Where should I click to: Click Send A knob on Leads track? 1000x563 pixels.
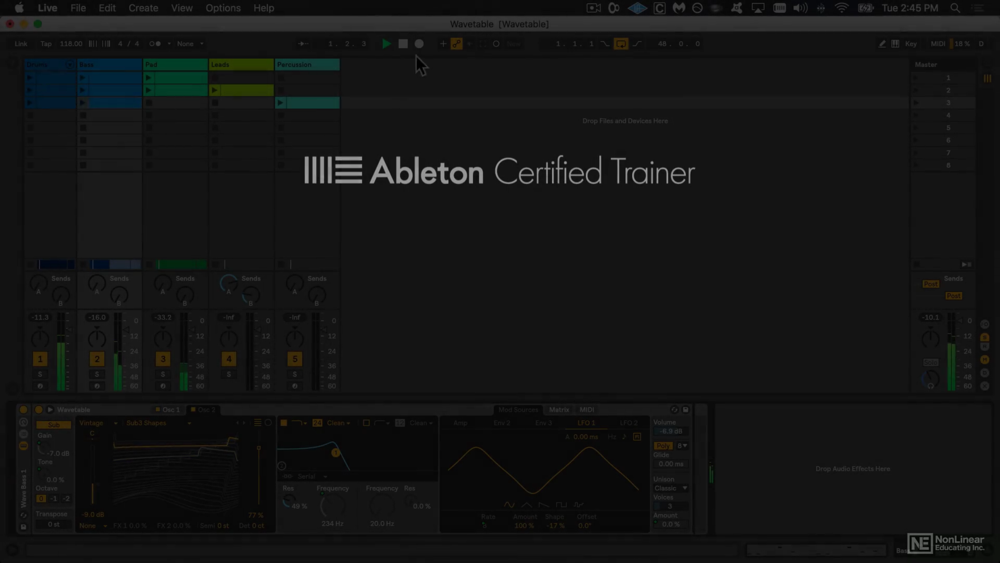[x=228, y=283]
